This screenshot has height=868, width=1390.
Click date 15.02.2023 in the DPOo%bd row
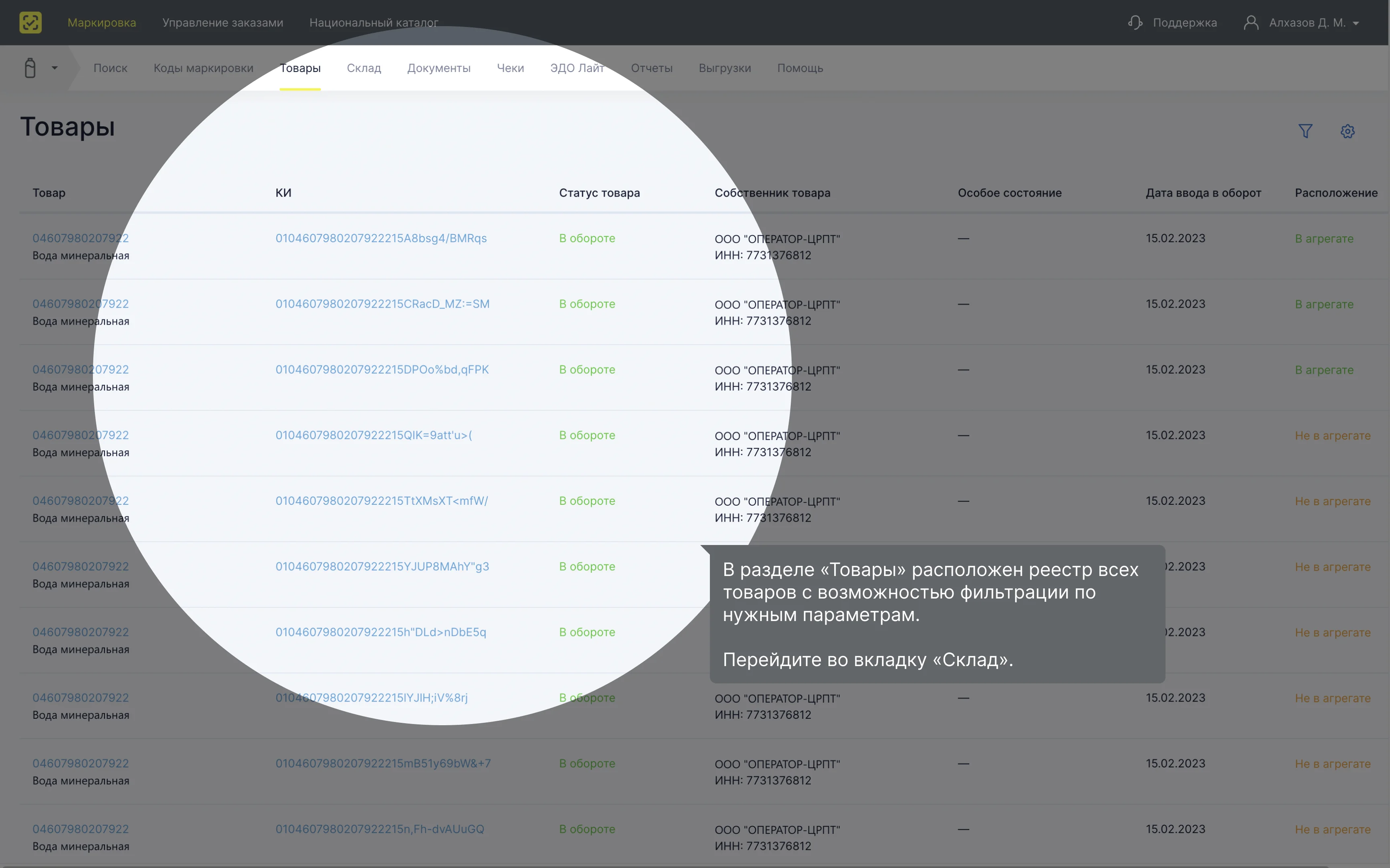point(1175,370)
